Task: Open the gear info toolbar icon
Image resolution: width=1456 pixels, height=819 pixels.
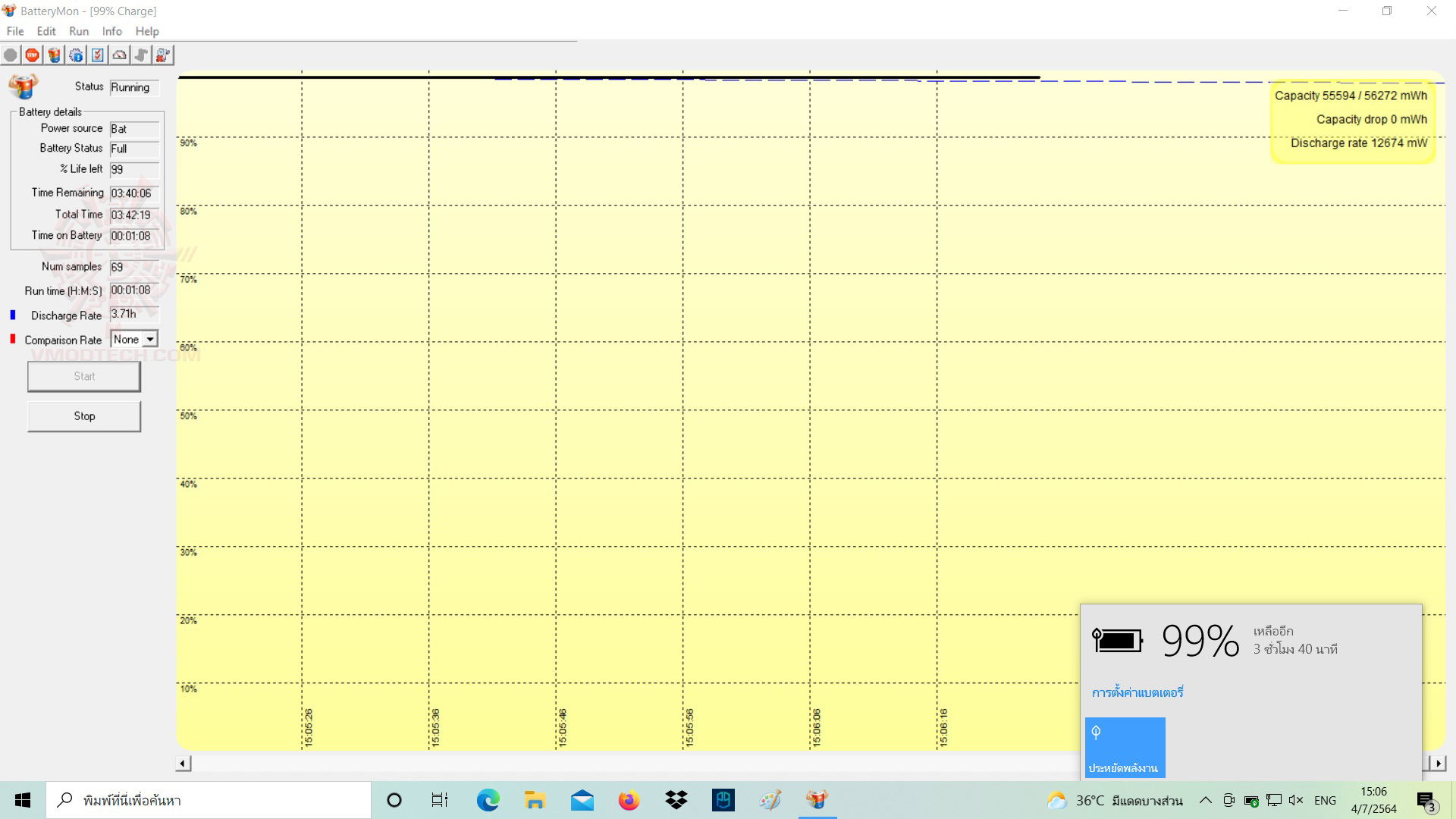Action: (76, 55)
